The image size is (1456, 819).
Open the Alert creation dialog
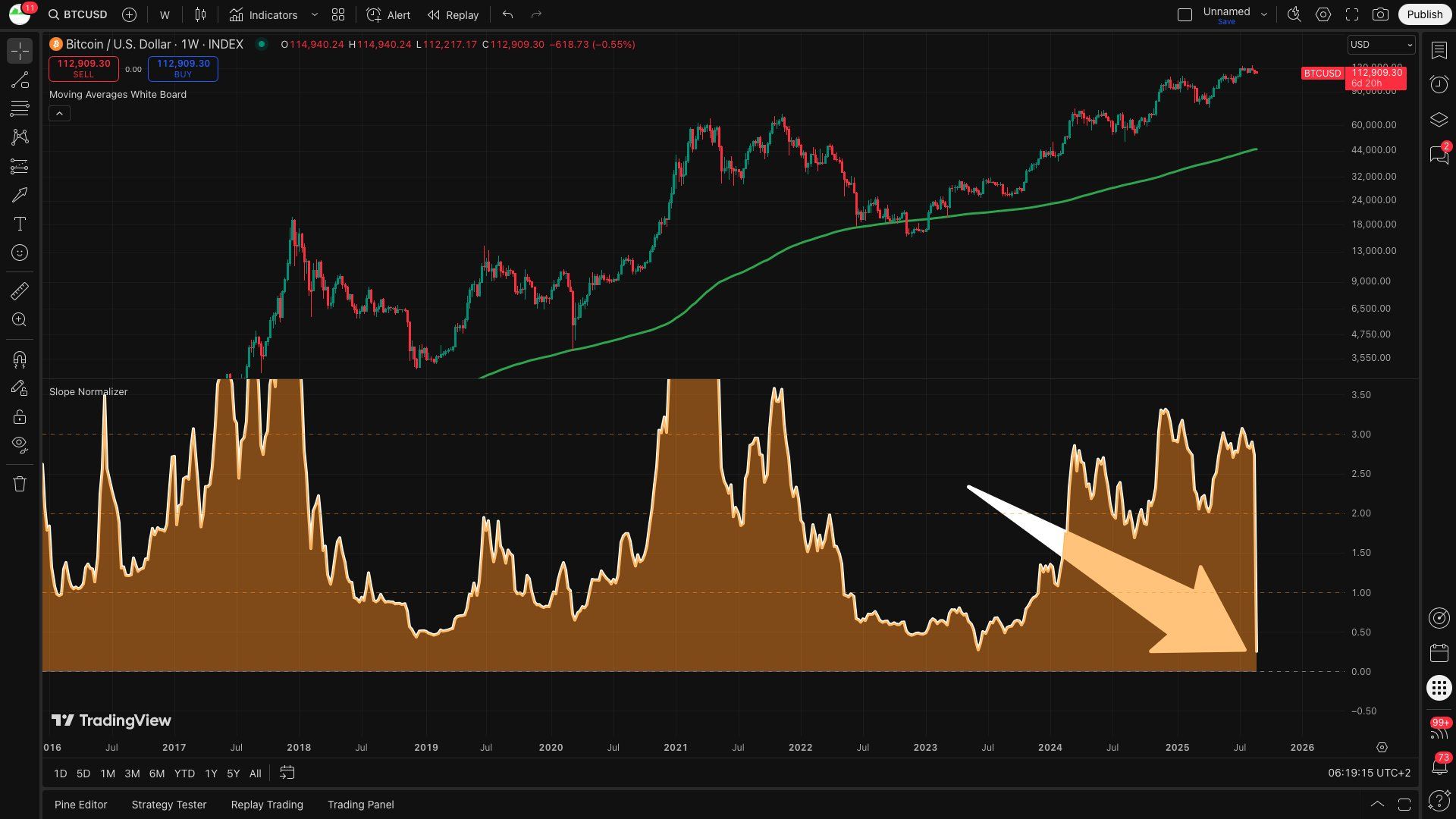point(388,14)
